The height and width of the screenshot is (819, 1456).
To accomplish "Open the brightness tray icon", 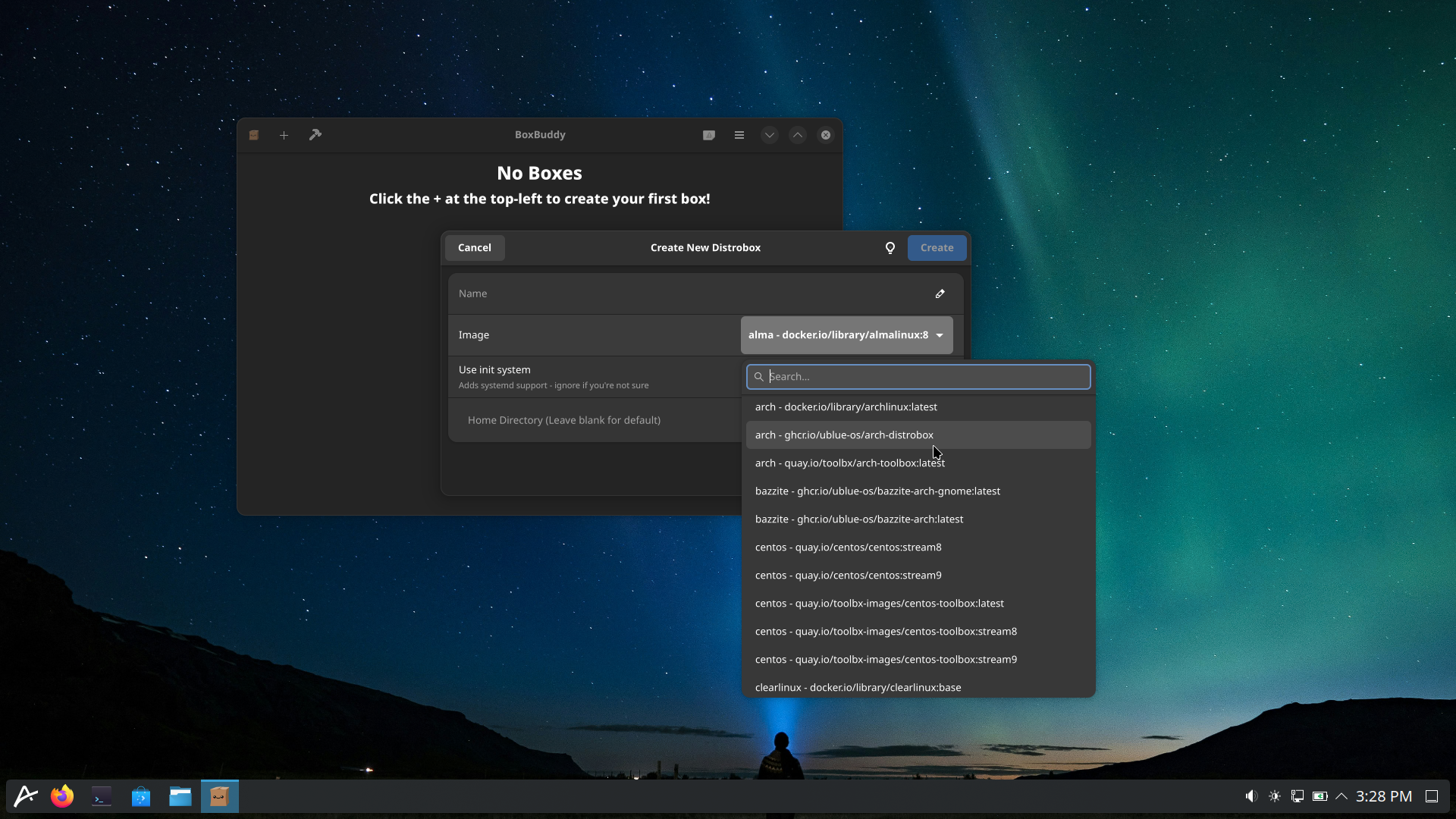I will [x=1275, y=796].
